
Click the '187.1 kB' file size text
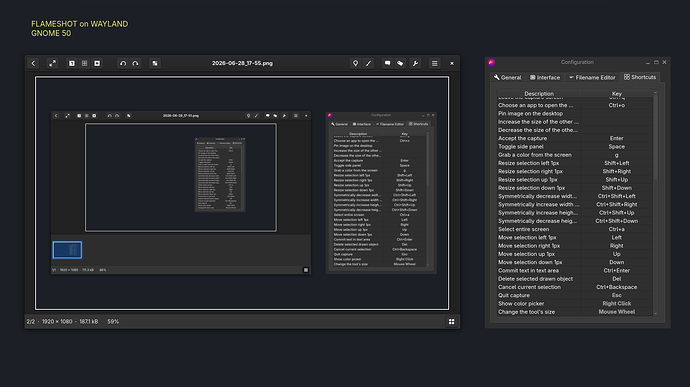coord(89,322)
